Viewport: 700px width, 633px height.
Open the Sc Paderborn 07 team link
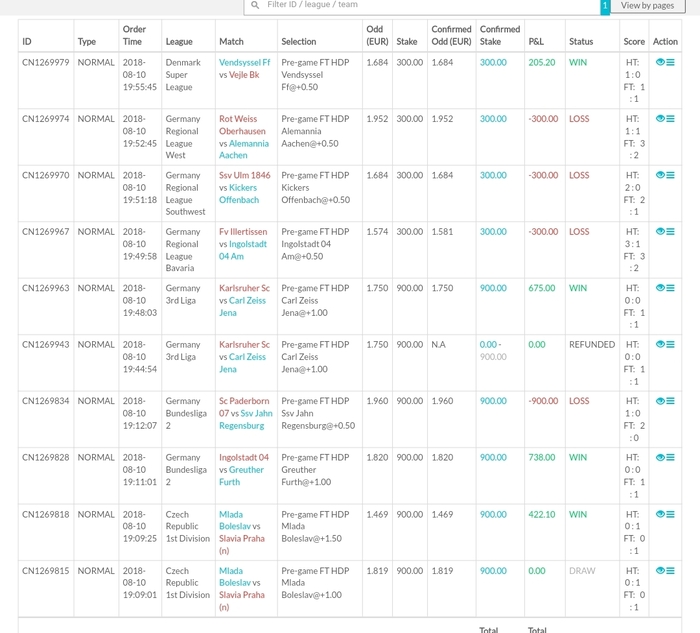(x=244, y=407)
